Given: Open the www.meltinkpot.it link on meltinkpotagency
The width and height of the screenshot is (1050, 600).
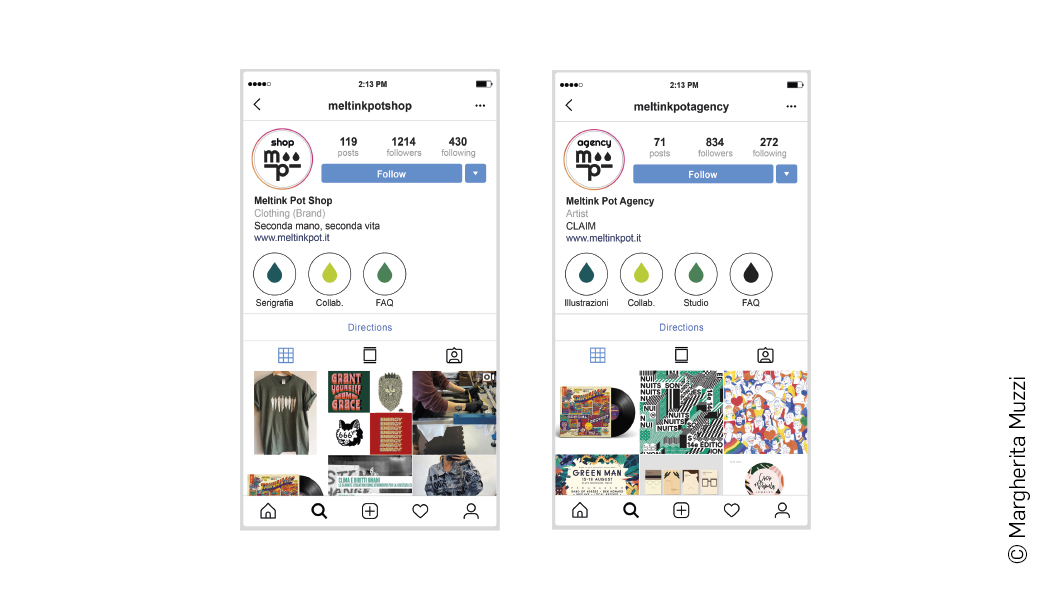Looking at the screenshot, I should (603, 238).
